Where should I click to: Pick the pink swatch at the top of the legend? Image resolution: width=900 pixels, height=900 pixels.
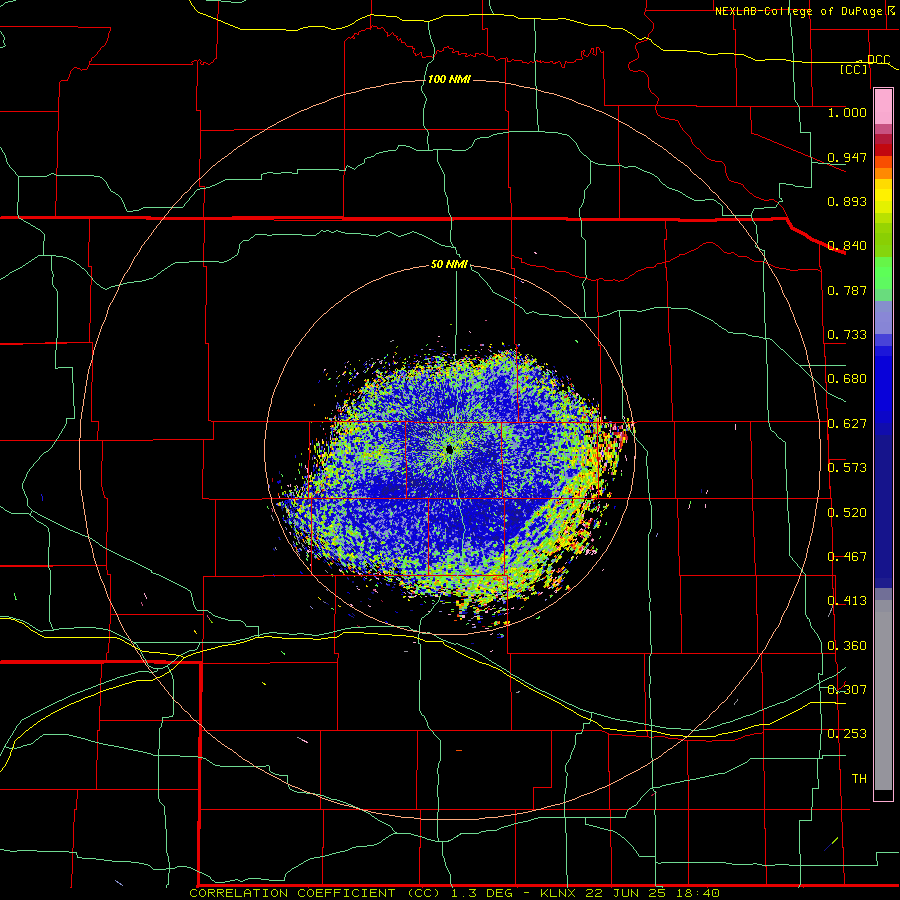click(x=883, y=107)
